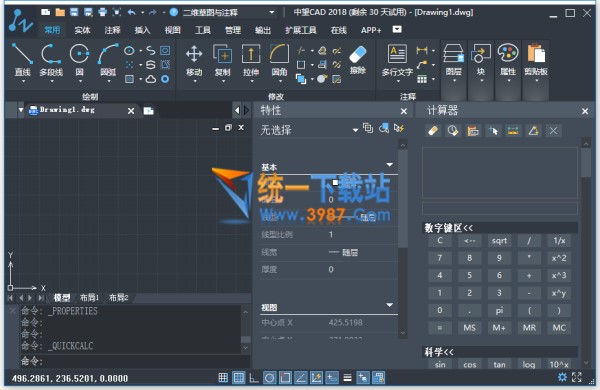
Task: Activate the Copy (复制) tool
Action: click(x=222, y=59)
